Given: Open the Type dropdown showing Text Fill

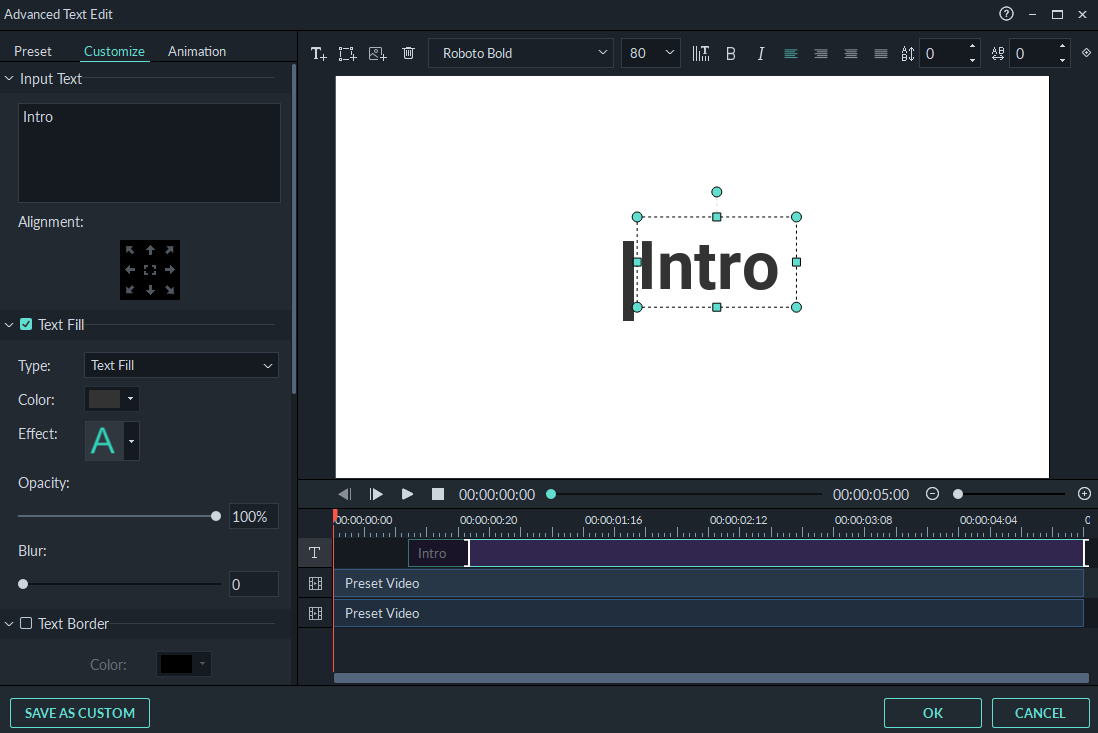Looking at the screenshot, I should pos(180,365).
